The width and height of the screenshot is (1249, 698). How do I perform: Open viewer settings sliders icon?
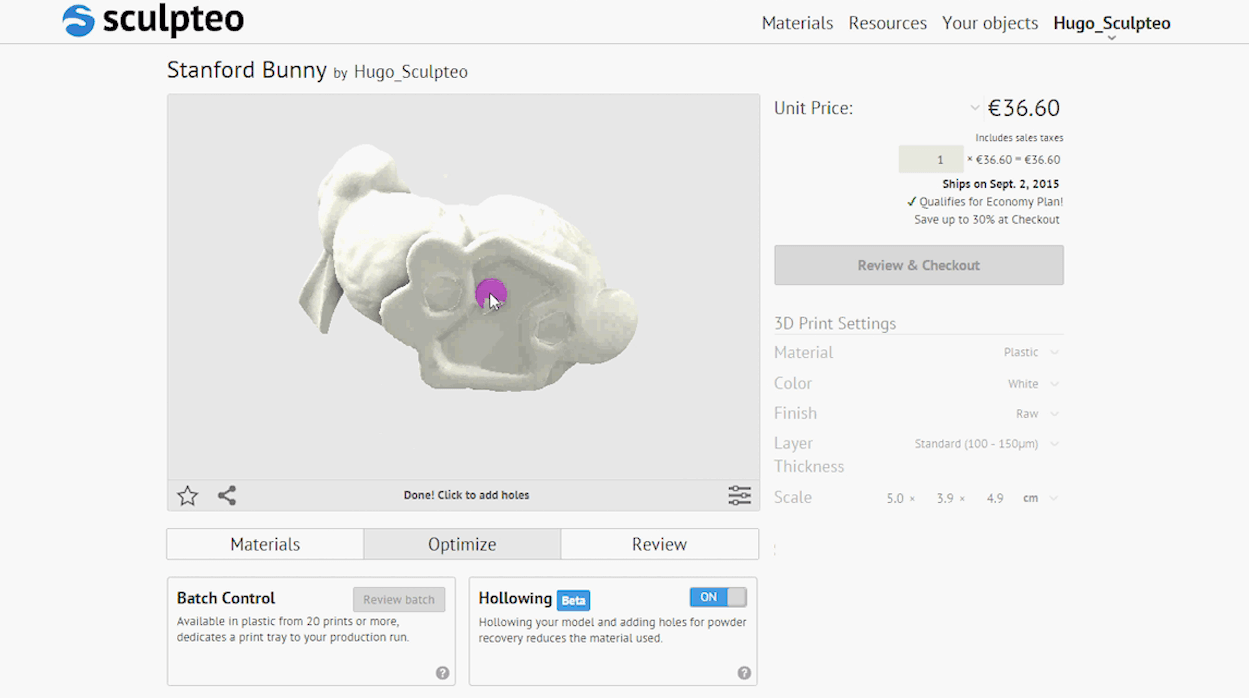(739, 496)
